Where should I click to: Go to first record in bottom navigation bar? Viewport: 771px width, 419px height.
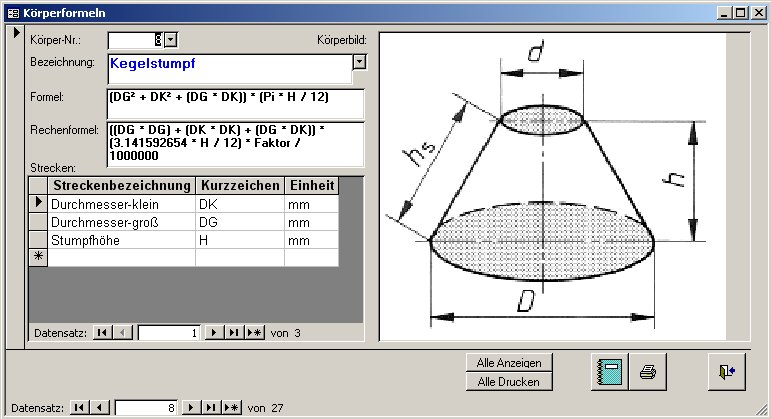click(81, 408)
